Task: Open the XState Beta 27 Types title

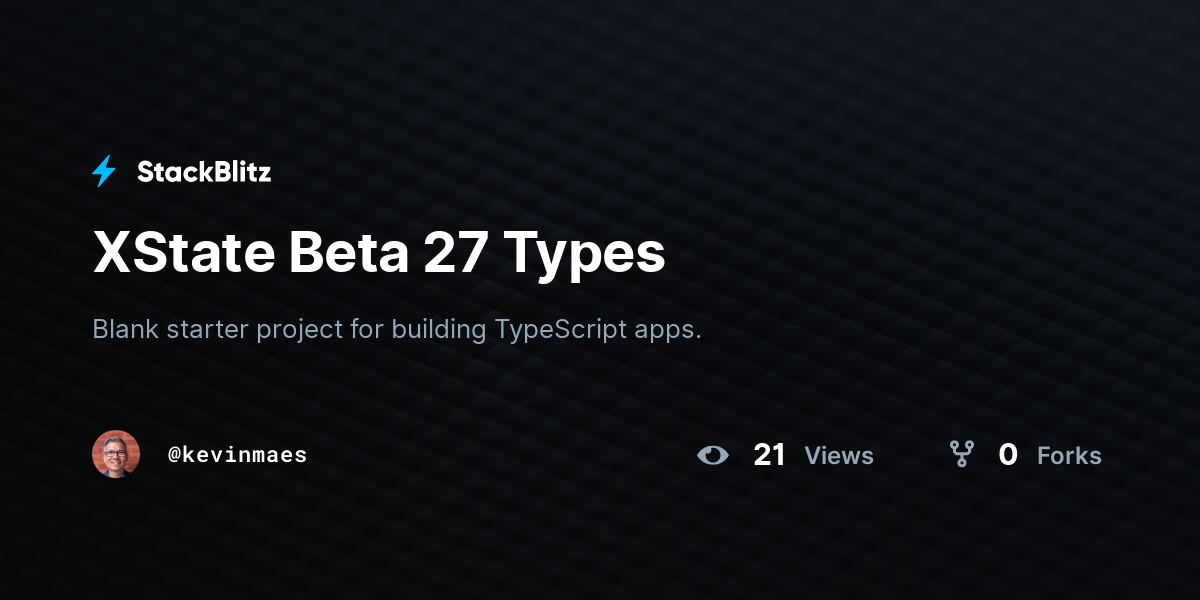Action: tap(379, 253)
